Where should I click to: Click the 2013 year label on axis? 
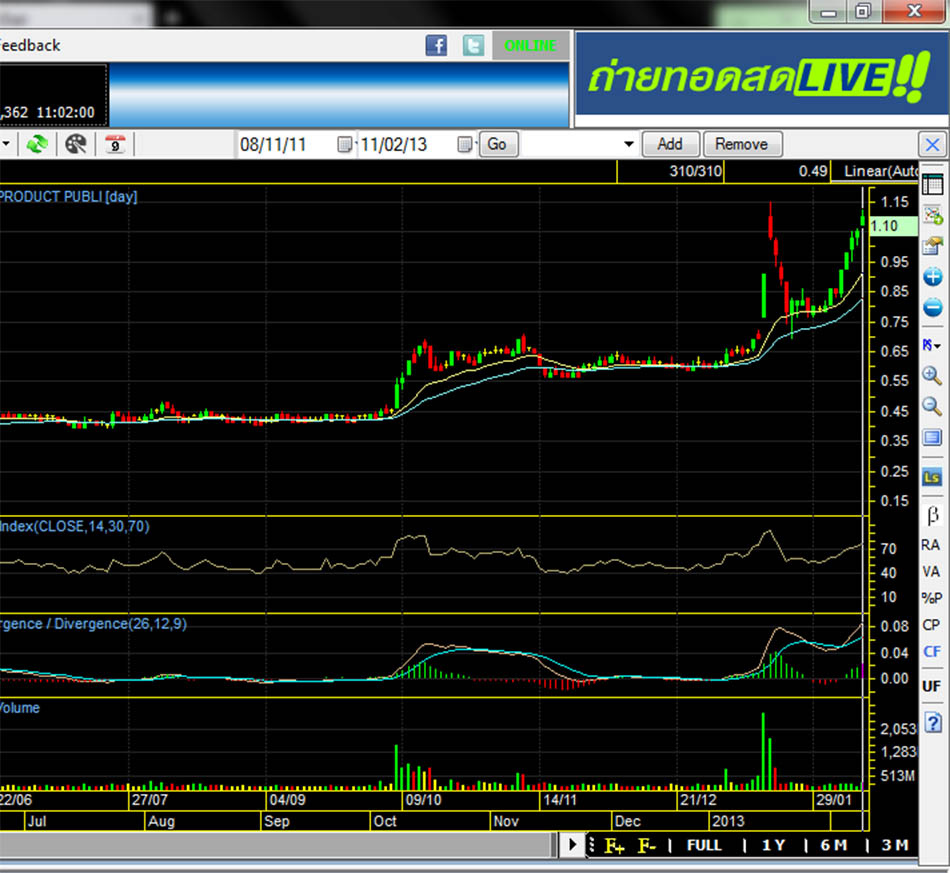point(728,822)
